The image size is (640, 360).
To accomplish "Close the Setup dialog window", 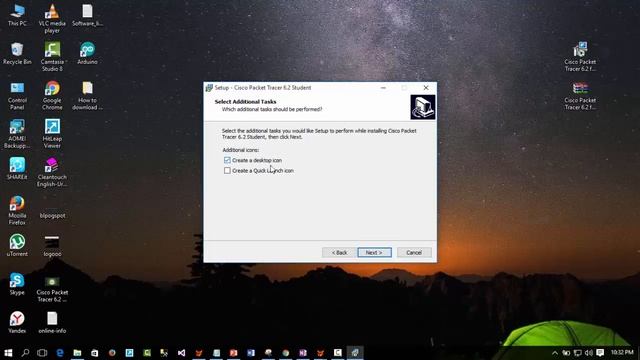I will [426, 88].
